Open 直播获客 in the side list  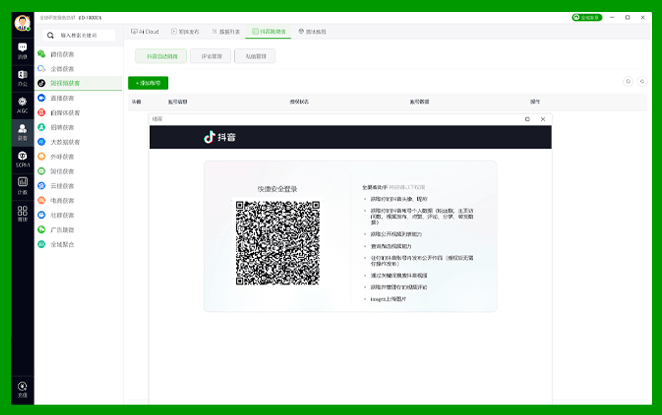62,98
